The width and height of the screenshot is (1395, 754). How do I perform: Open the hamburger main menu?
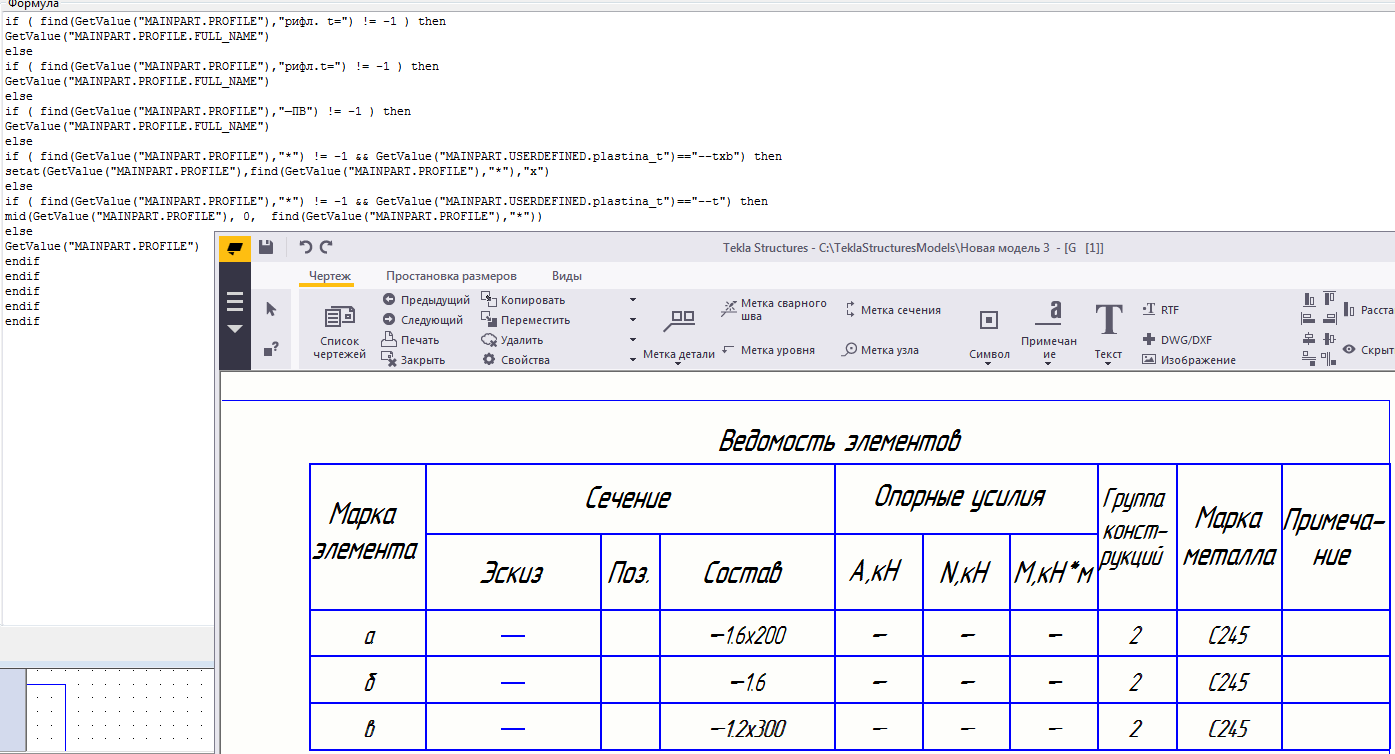point(235,303)
